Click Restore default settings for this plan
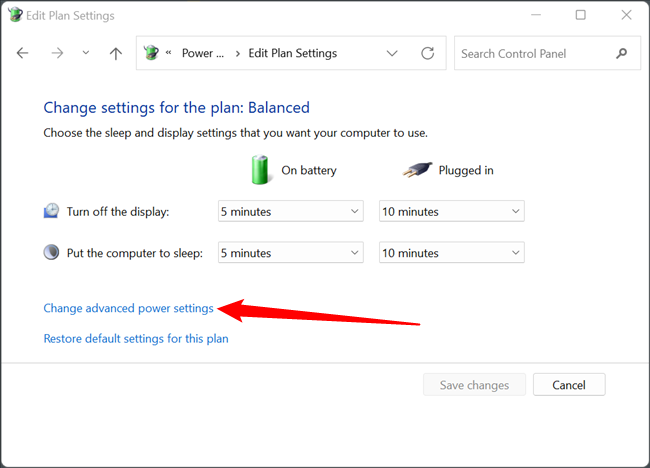 [x=136, y=339]
